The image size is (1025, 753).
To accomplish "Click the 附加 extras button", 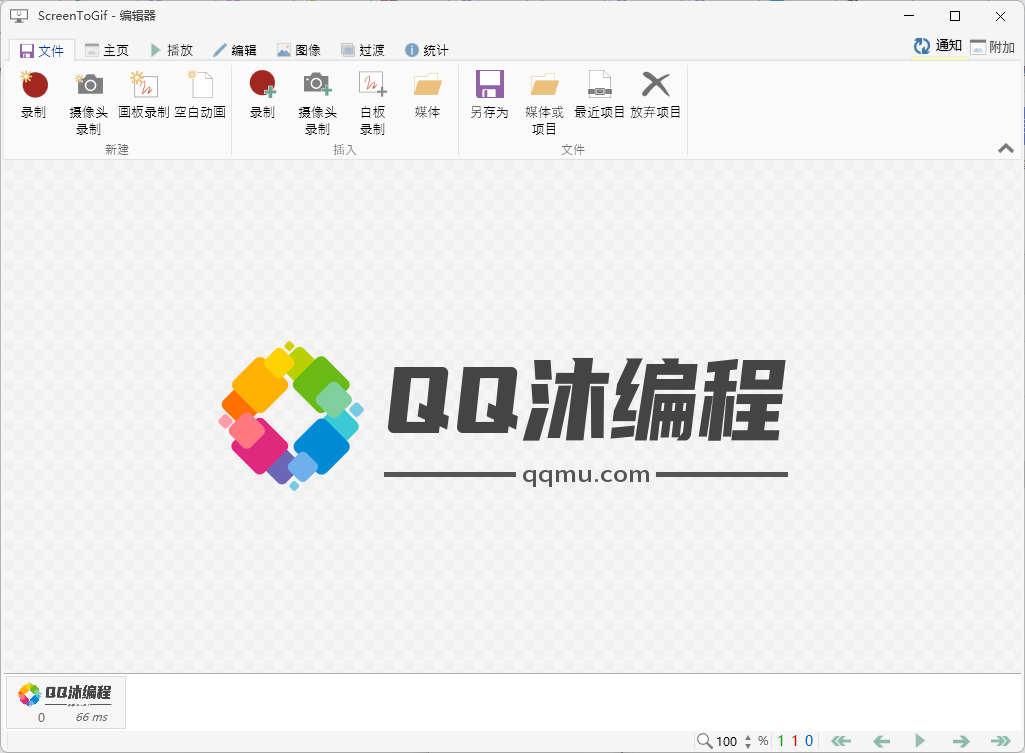I will [992, 47].
